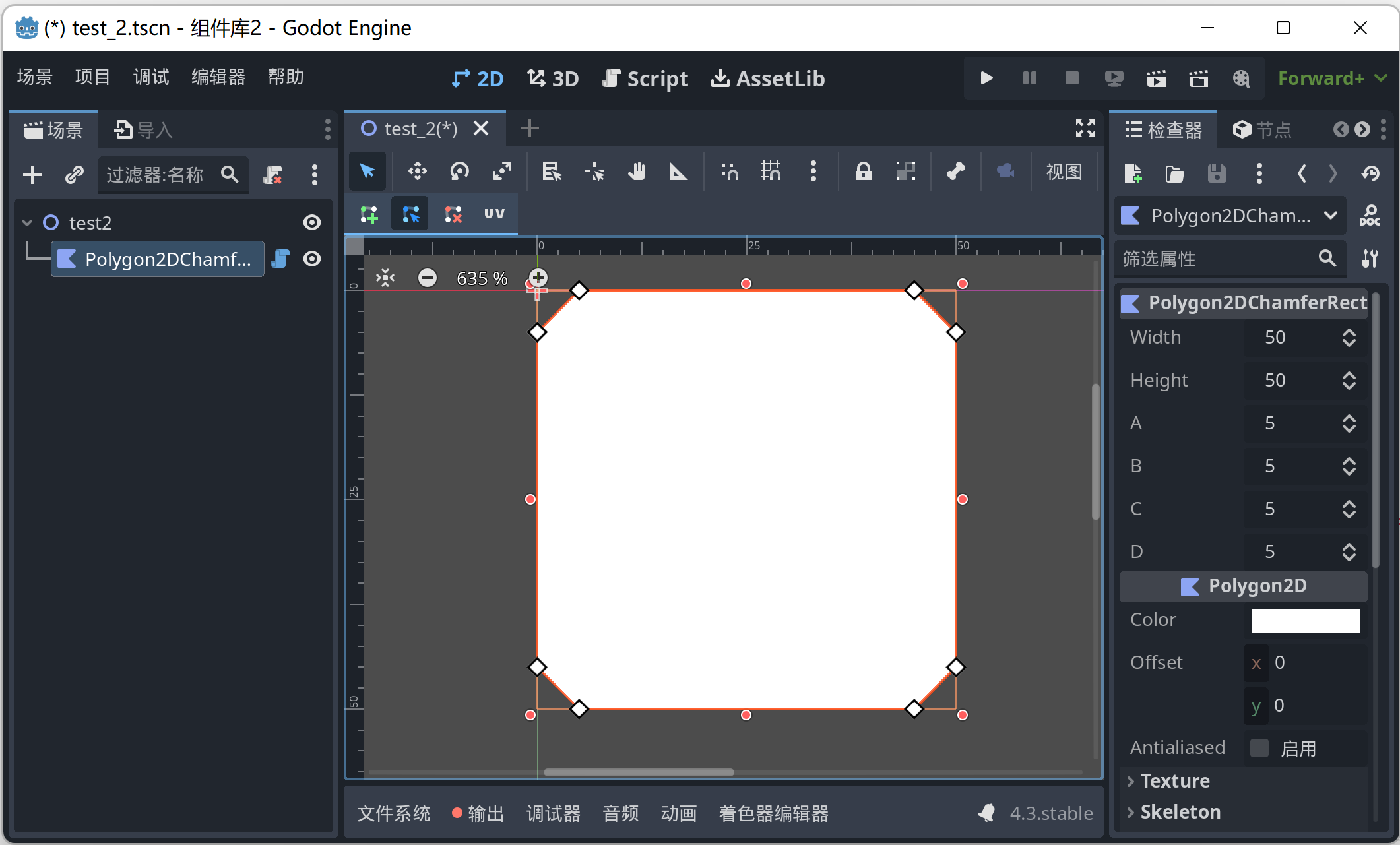This screenshot has height=845, width=1400.
Task: Open the 项目 menu
Action: point(92,77)
